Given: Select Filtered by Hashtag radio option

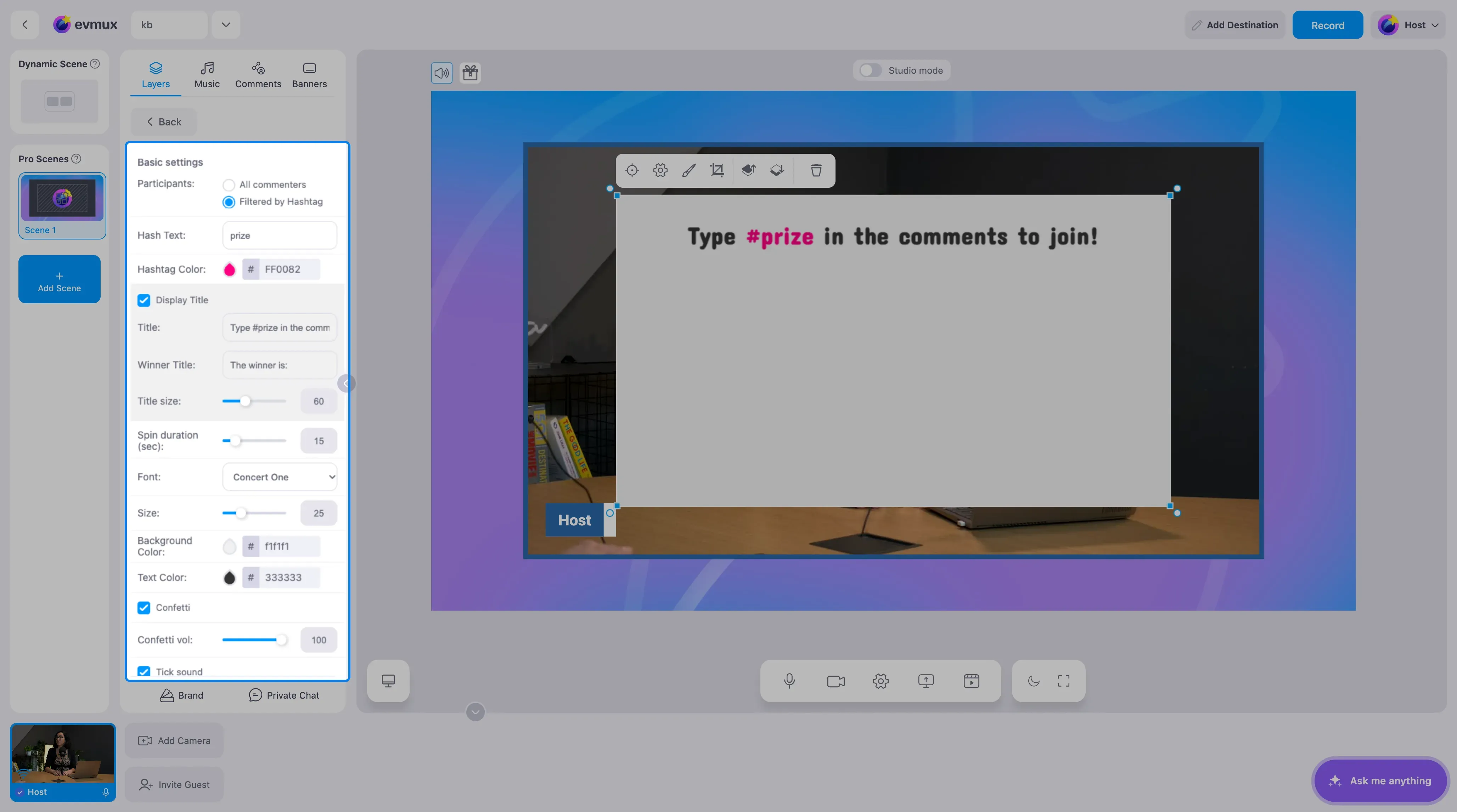Looking at the screenshot, I should (229, 202).
